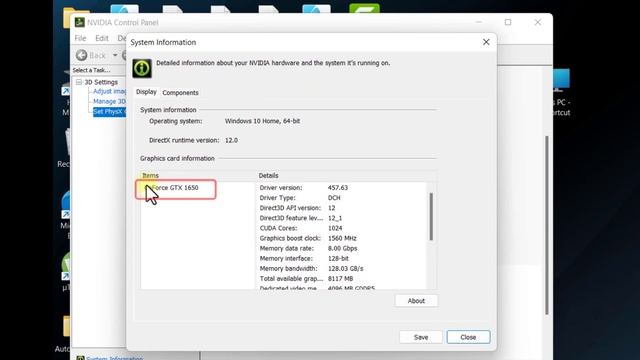Open the Back history dropdown arrow
The image size is (640, 360).
pyautogui.click(x=115, y=55)
